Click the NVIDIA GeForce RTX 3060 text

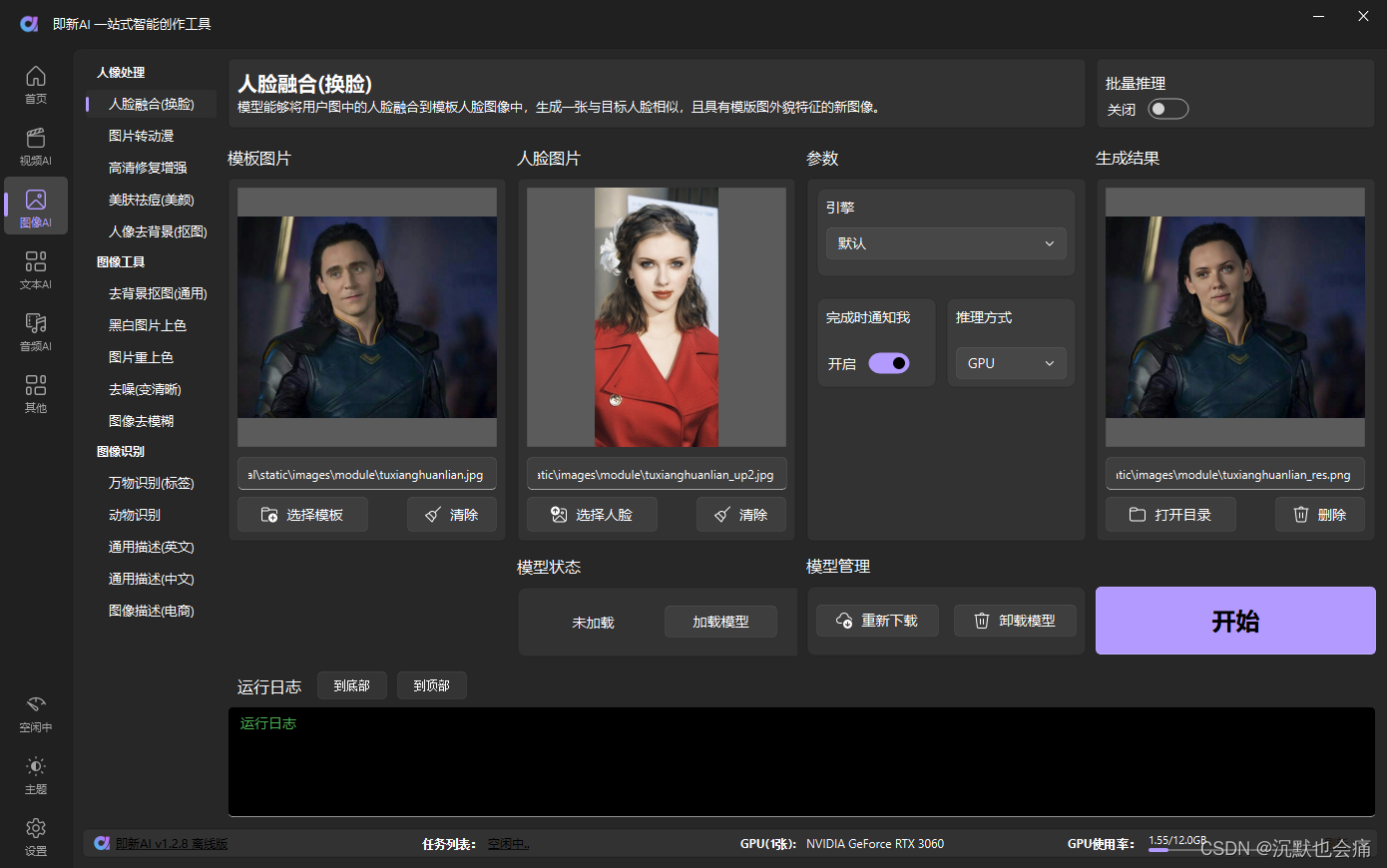pos(875,844)
